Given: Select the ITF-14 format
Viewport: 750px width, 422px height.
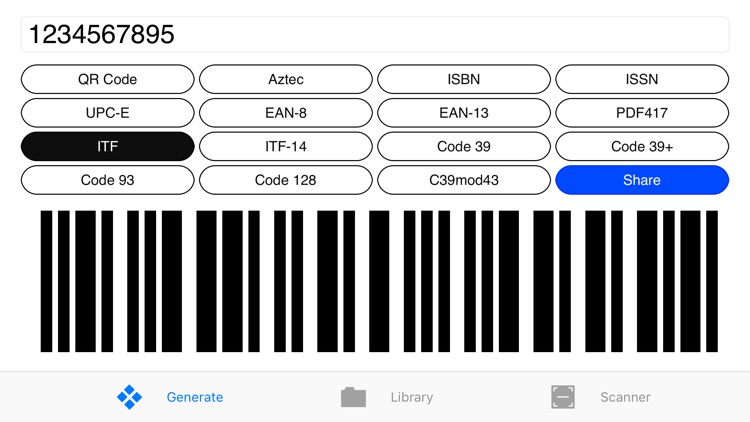Looking at the screenshot, I should pyautogui.click(x=286, y=146).
